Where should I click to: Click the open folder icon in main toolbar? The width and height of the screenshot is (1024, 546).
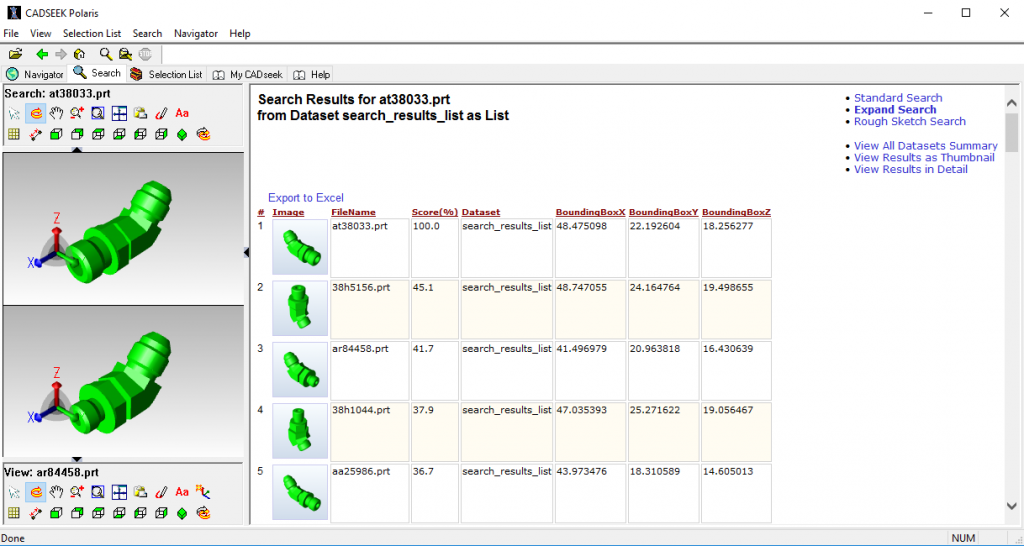pyautogui.click(x=15, y=54)
